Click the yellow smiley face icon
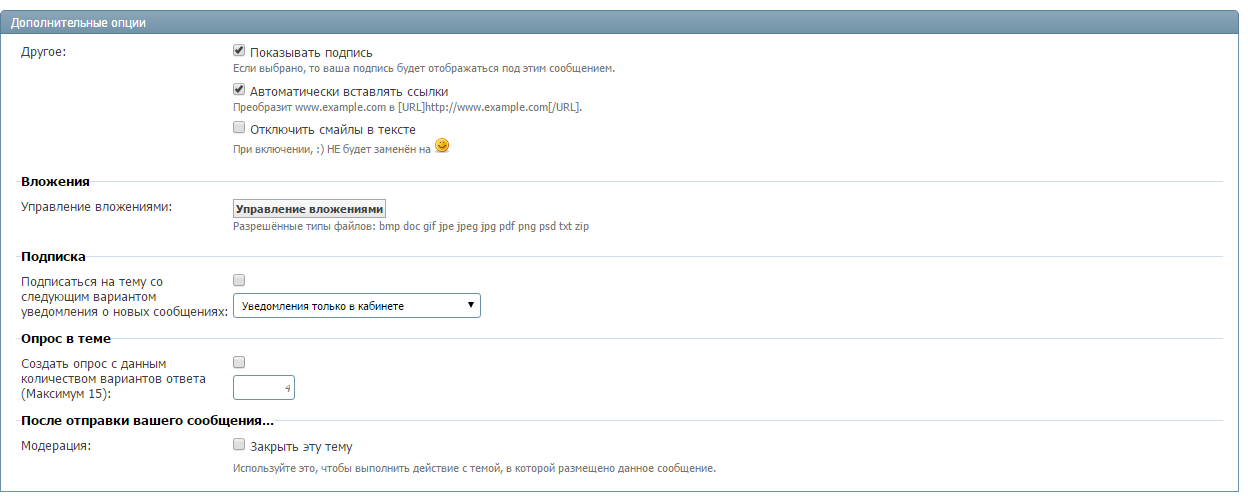The image size is (1248, 496). click(x=442, y=146)
